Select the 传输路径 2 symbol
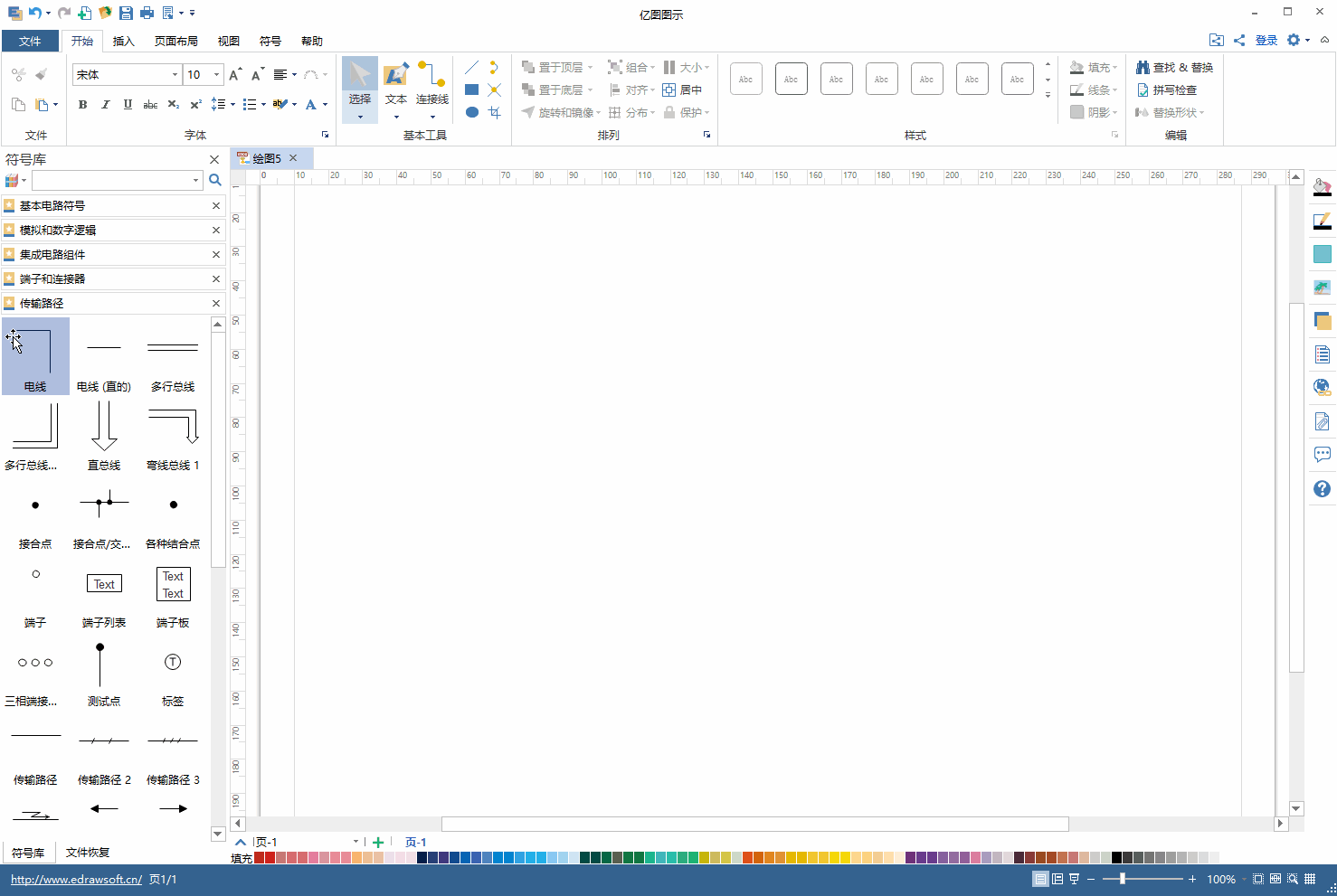 104,750
